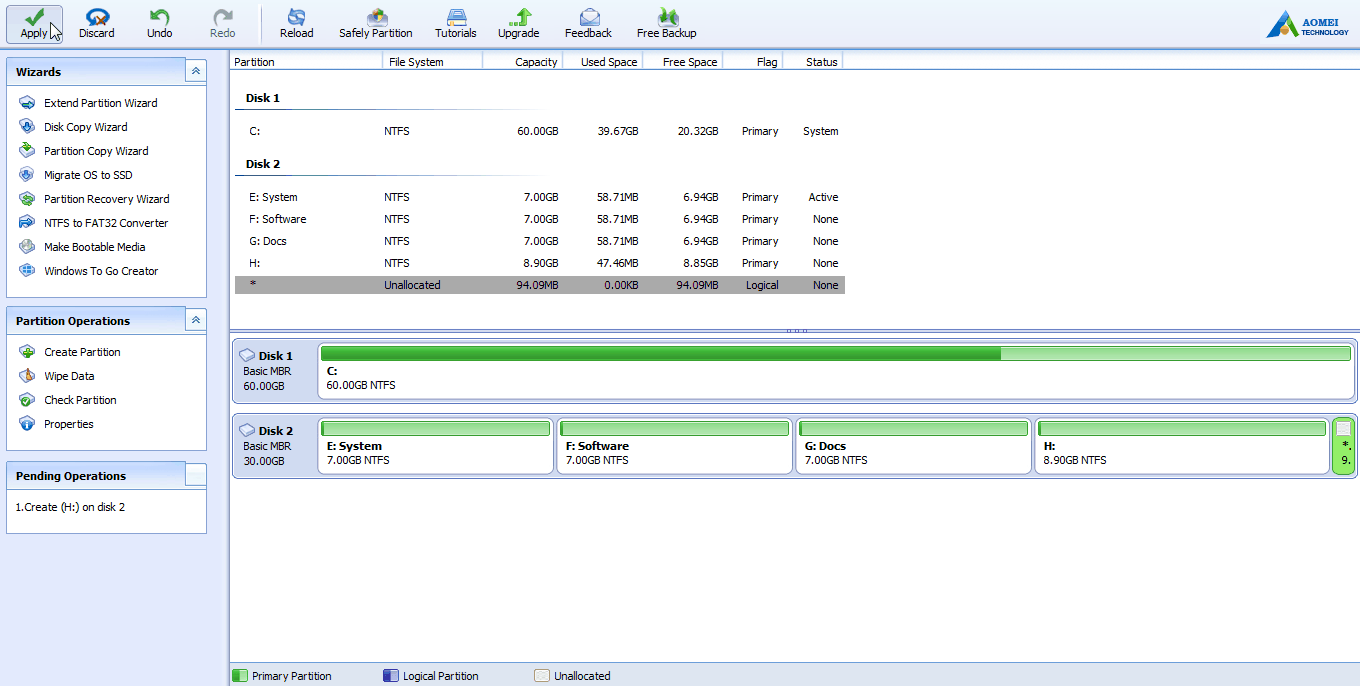This screenshot has width=1360, height=686.
Task: Click Logical Partition legend swatch
Action: (x=390, y=676)
